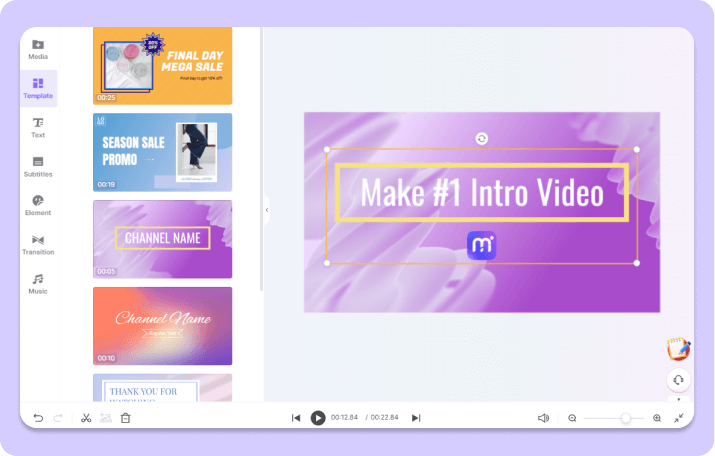Skip to the previous clip
Viewport: 715px width, 456px height.
[x=296, y=418]
